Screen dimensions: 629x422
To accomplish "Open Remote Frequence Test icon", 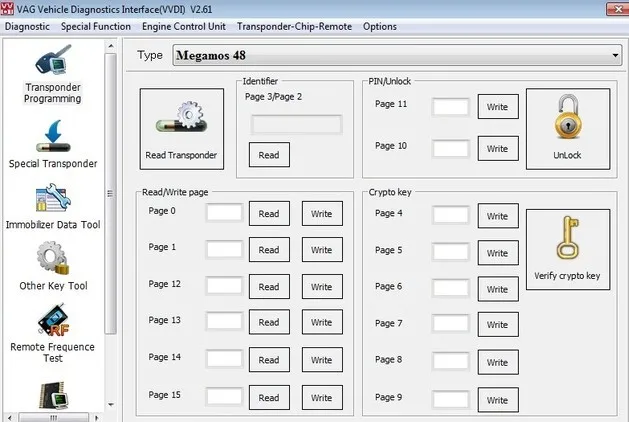I will pos(54,319).
